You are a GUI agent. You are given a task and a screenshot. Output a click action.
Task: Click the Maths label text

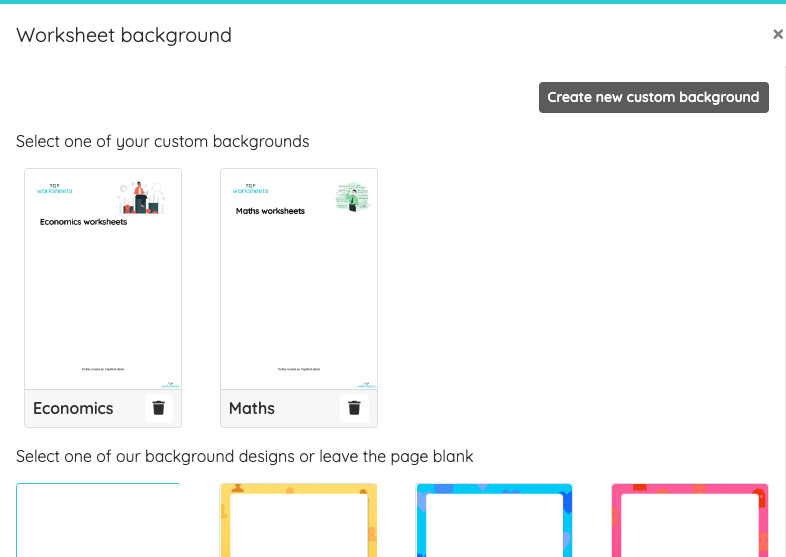pos(252,409)
